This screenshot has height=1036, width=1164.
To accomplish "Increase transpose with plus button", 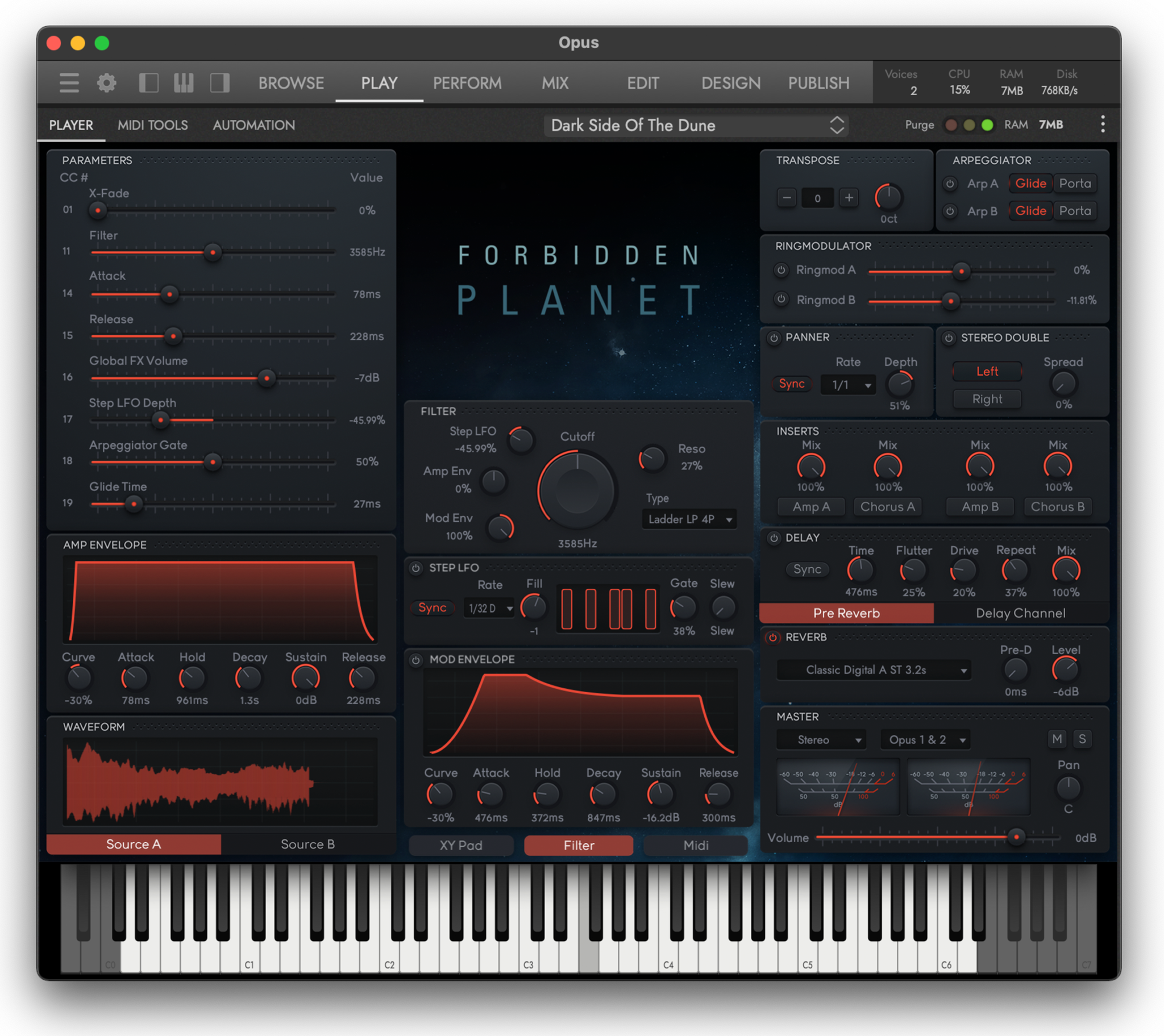I will [849, 198].
